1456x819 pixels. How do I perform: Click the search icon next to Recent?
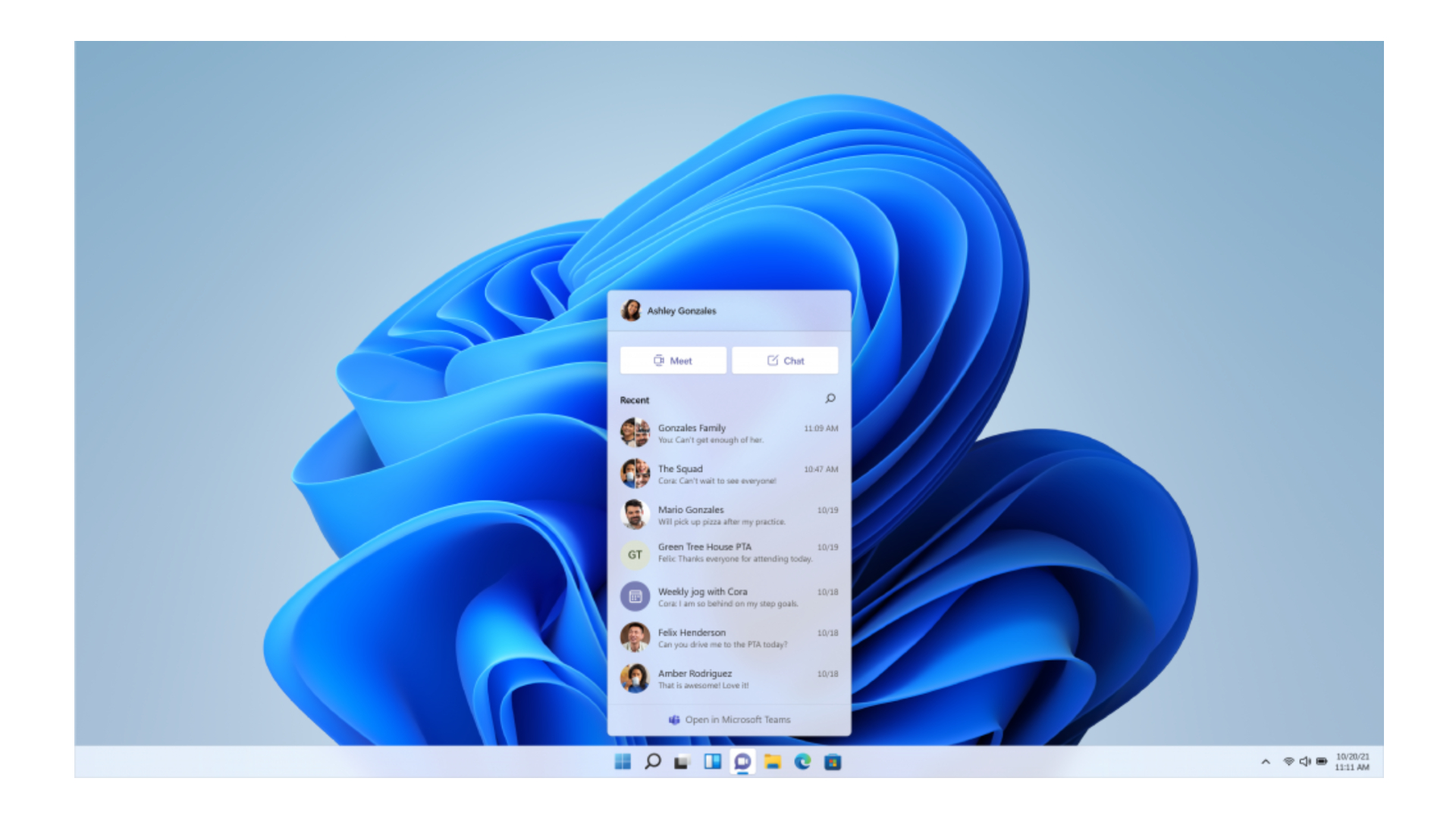[830, 399]
